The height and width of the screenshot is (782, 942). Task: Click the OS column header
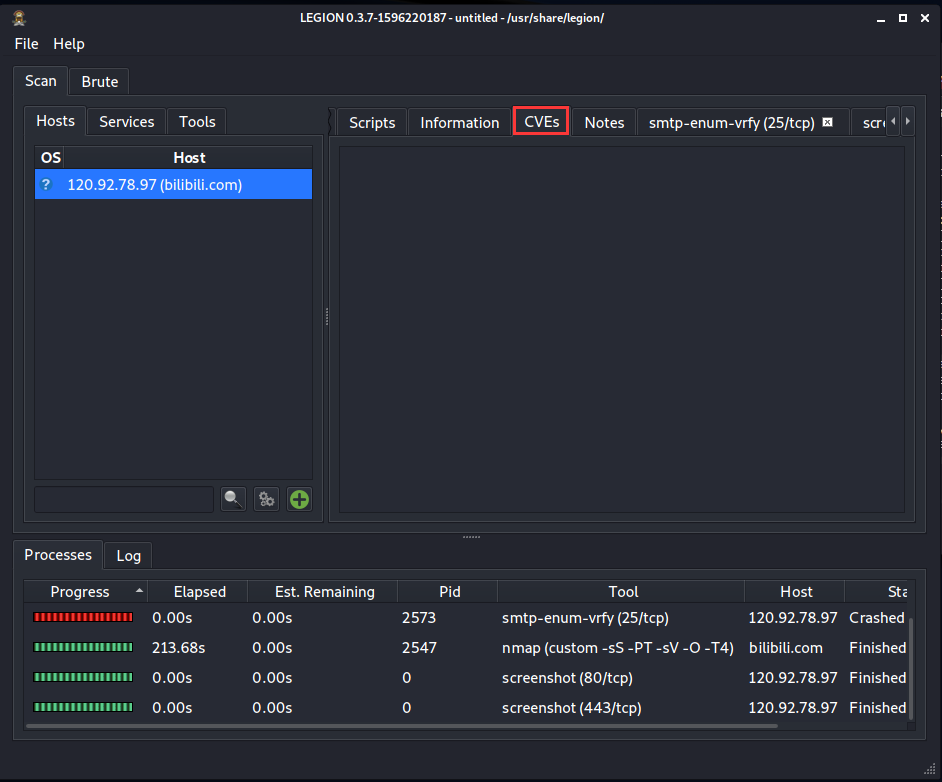click(x=50, y=157)
